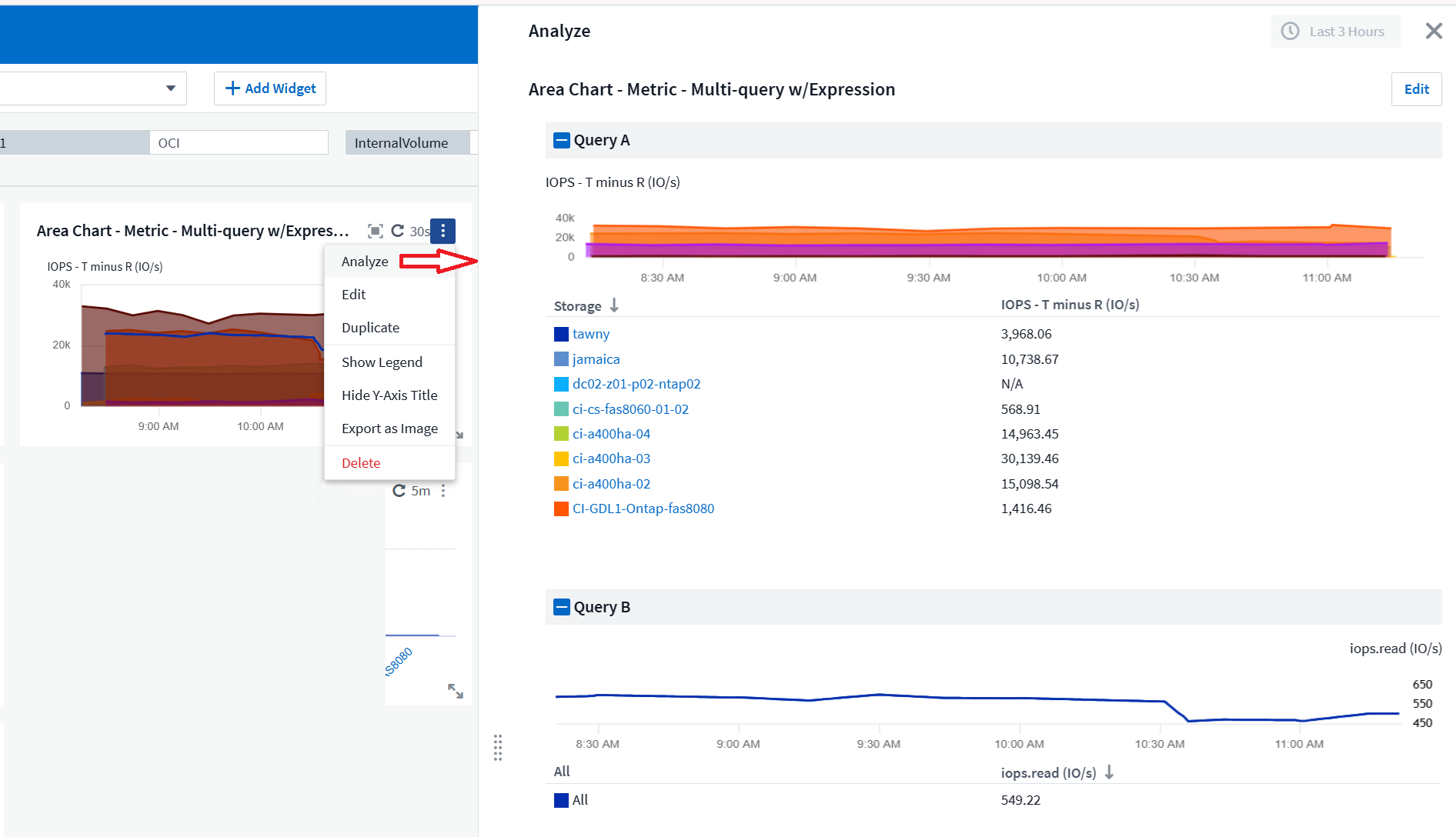Select Duplicate from the context menu
Viewport: 1456px width, 837px height.
coord(370,327)
